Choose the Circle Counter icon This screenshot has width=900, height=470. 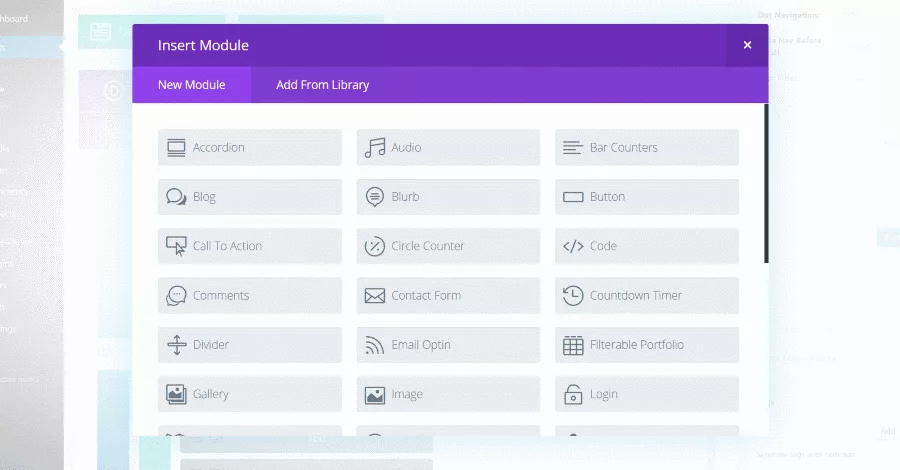[x=375, y=246]
